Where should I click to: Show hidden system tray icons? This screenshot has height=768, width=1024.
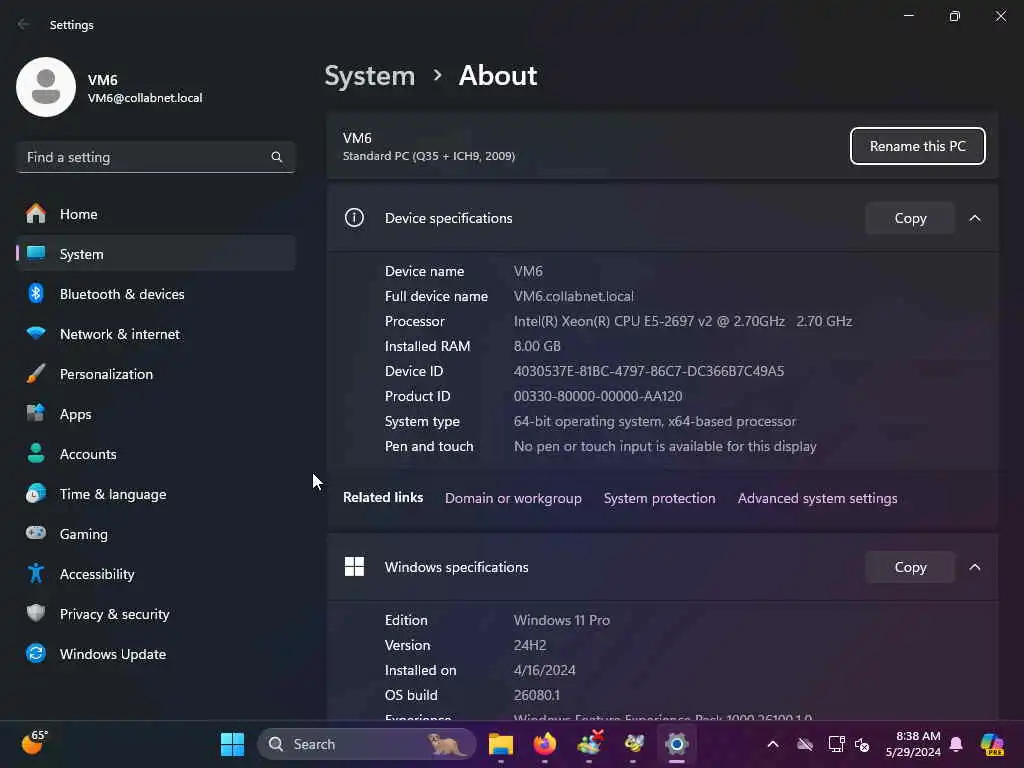coord(773,744)
